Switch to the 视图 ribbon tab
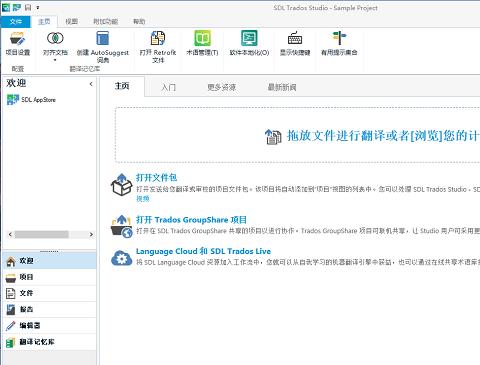480x365 pixels. (x=71, y=22)
